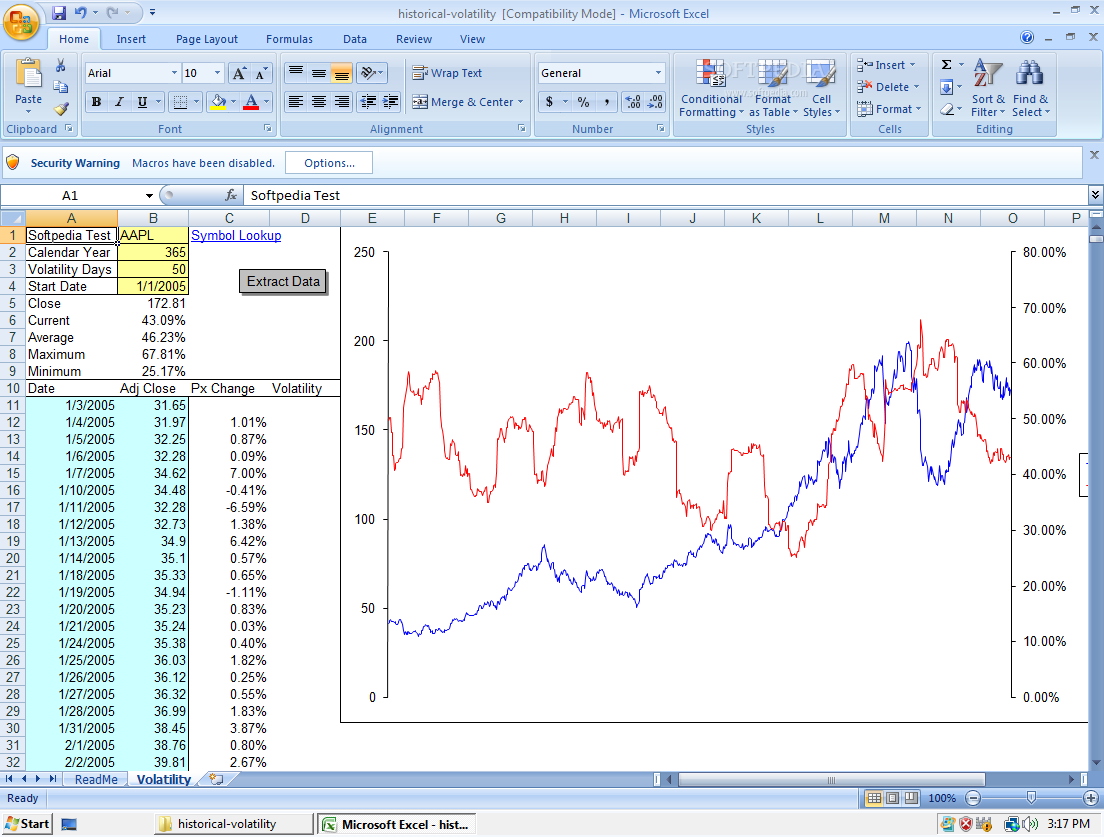The width and height of the screenshot is (1104, 837).
Task: Expand the Merge & Center dropdown arrow
Action: click(520, 102)
